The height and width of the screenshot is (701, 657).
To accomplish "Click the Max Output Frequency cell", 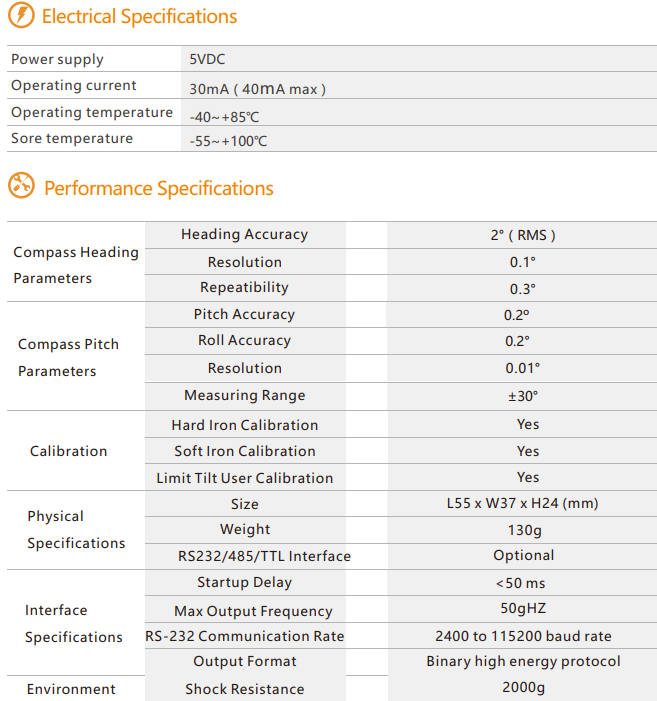I will tap(253, 611).
